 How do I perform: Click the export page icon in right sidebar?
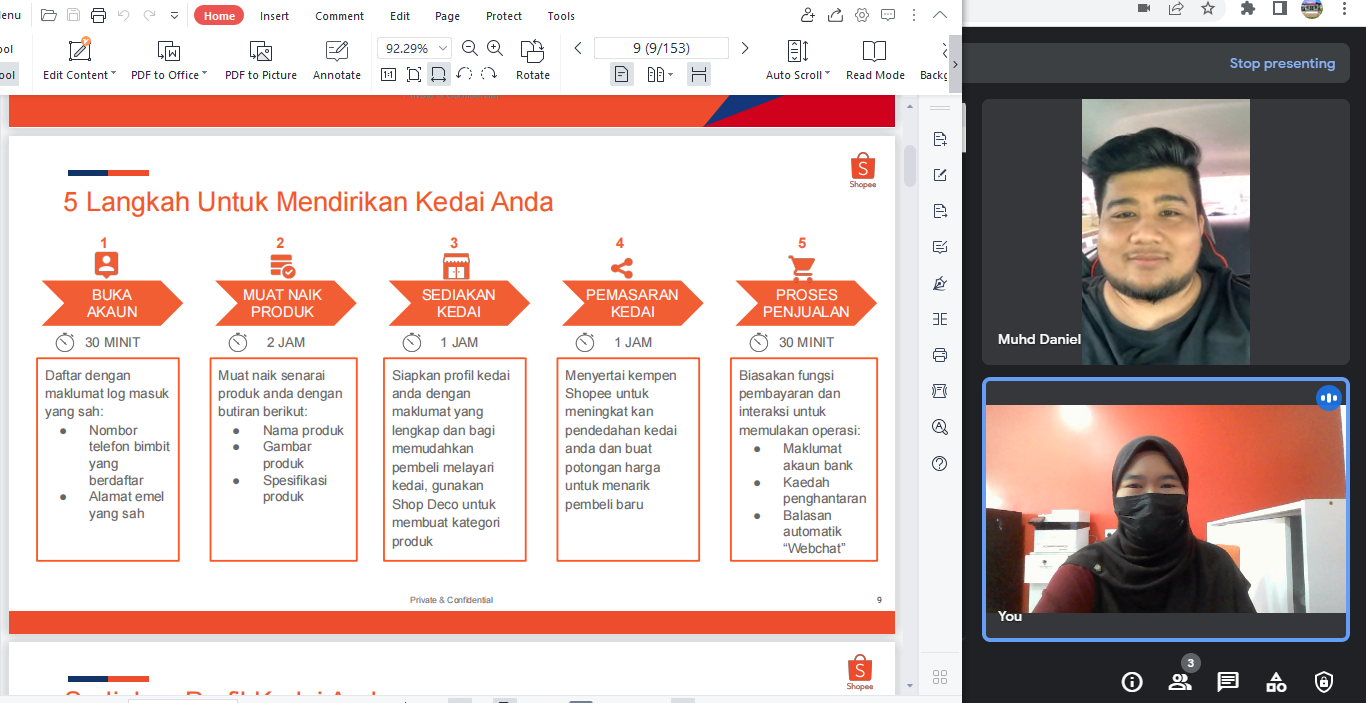pyautogui.click(x=939, y=211)
